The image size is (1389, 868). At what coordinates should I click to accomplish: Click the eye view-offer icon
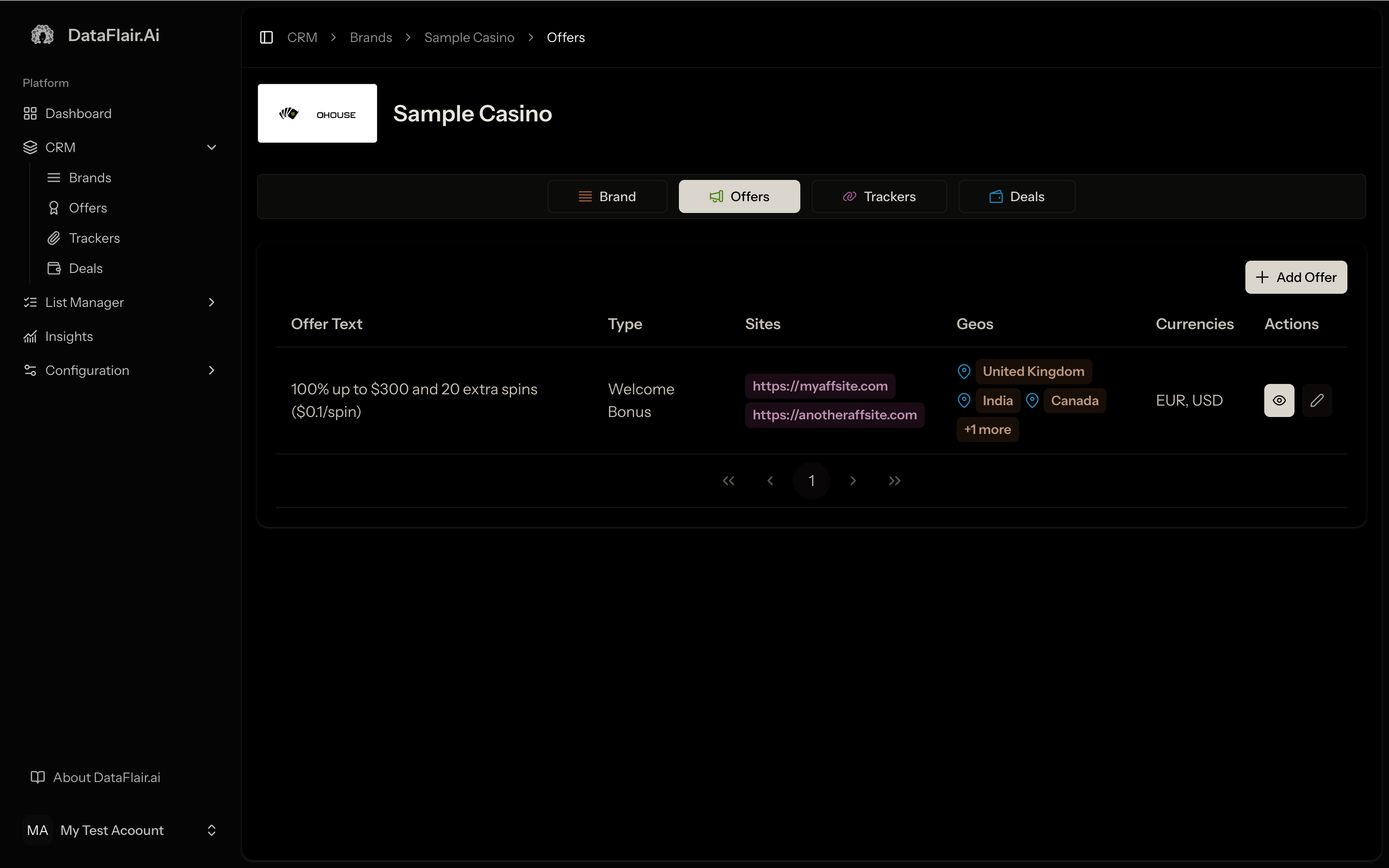click(x=1279, y=400)
